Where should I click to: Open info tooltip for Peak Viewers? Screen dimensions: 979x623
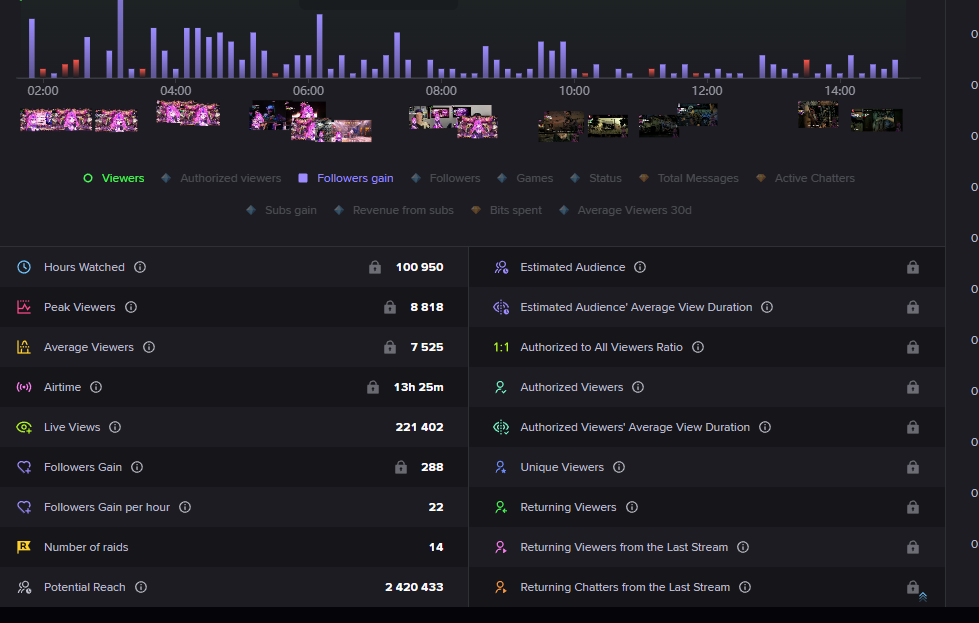130,307
